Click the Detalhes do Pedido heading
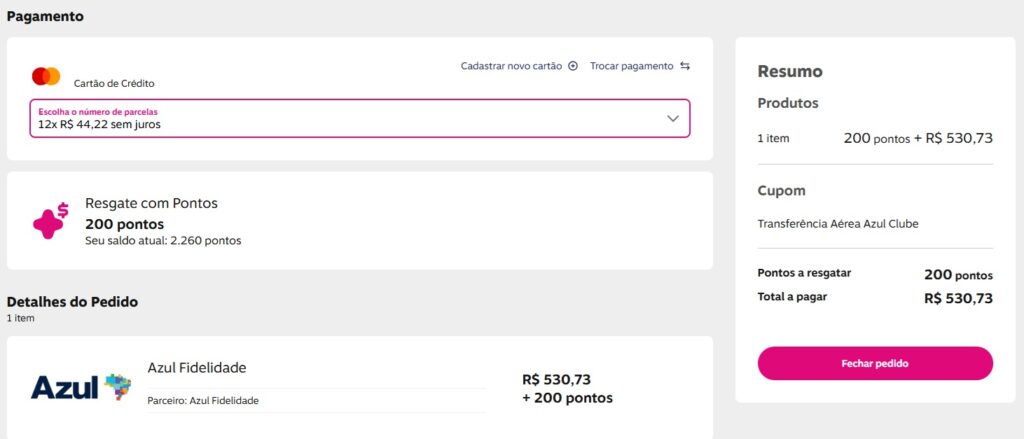1024x439 pixels. pyautogui.click(x=72, y=301)
